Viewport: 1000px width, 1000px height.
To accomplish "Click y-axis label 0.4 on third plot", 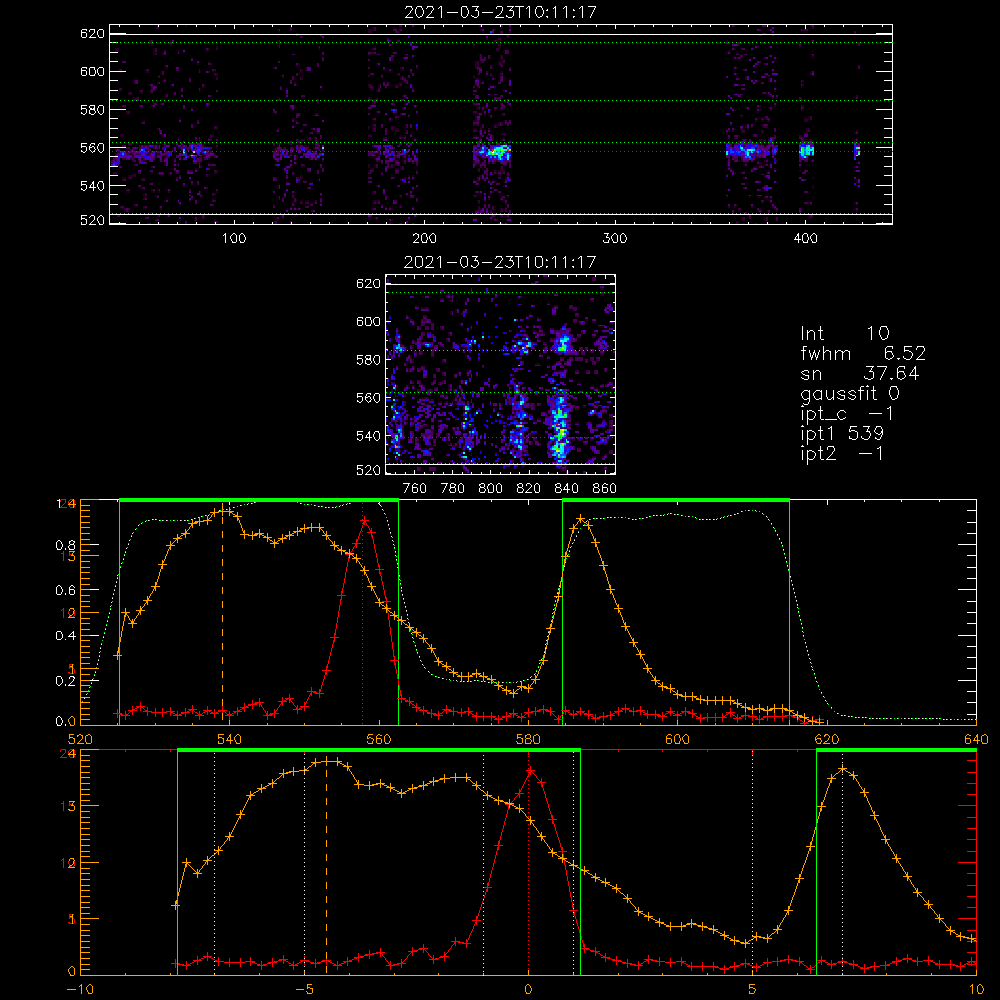I will tap(66, 635).
